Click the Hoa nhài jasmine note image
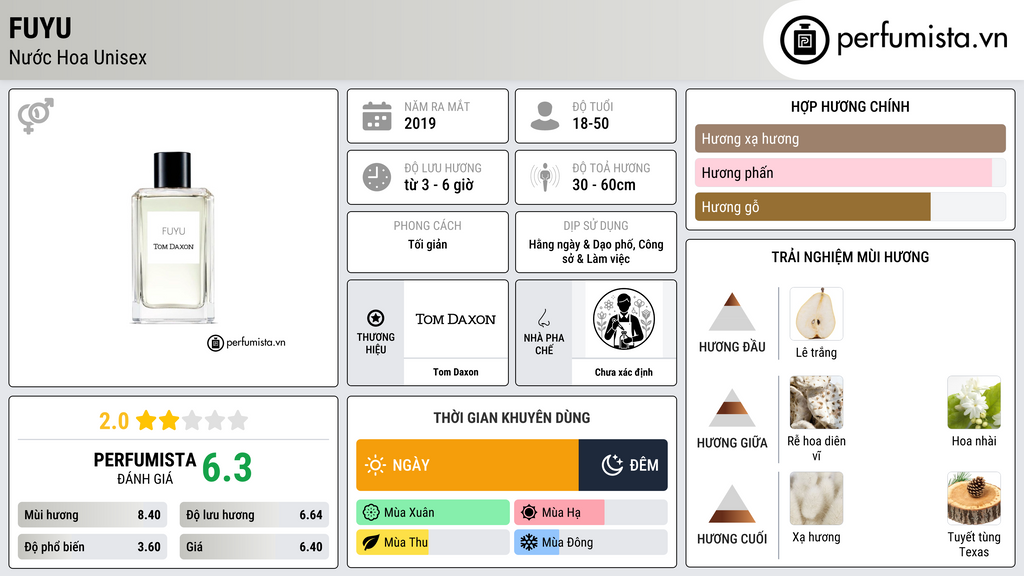The width and height of the screenshot is (1024, 576). 974,402
